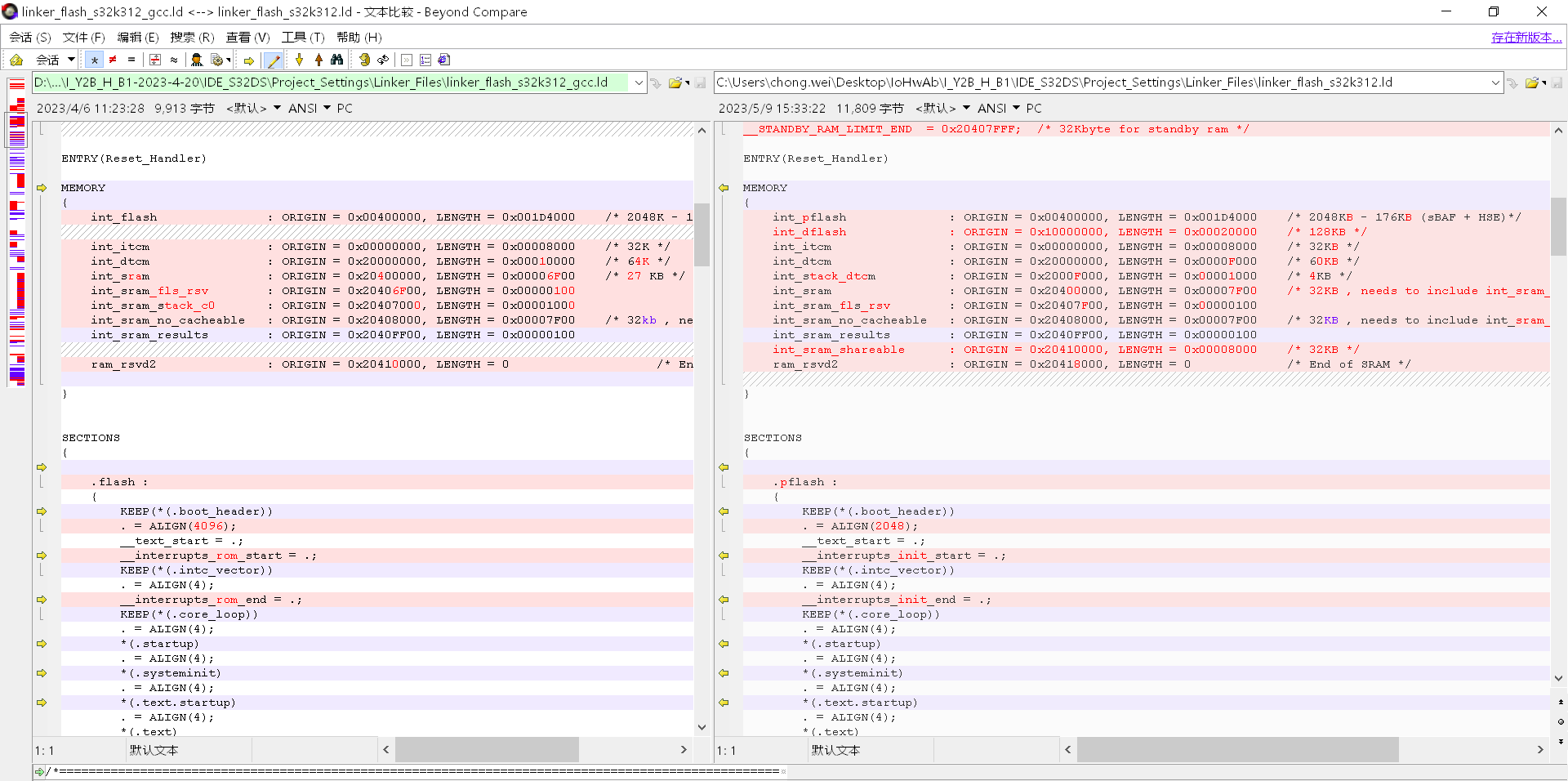
Task: Swap left and right sides icon
Action: (x=382, y=60)
